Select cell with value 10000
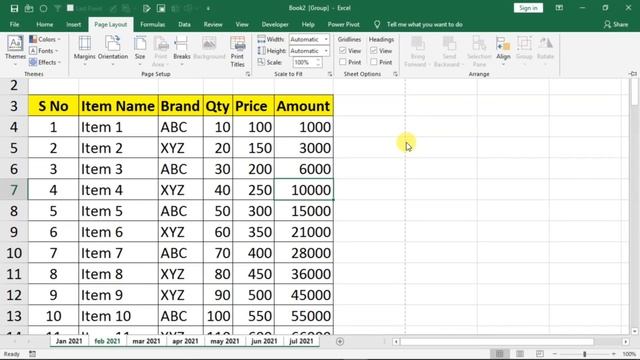Screen dimensions: 640x360 pyautogui.click(x=304, y=190)
